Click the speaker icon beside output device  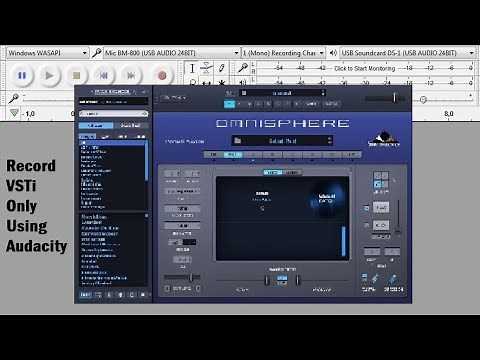click(333, 53)
